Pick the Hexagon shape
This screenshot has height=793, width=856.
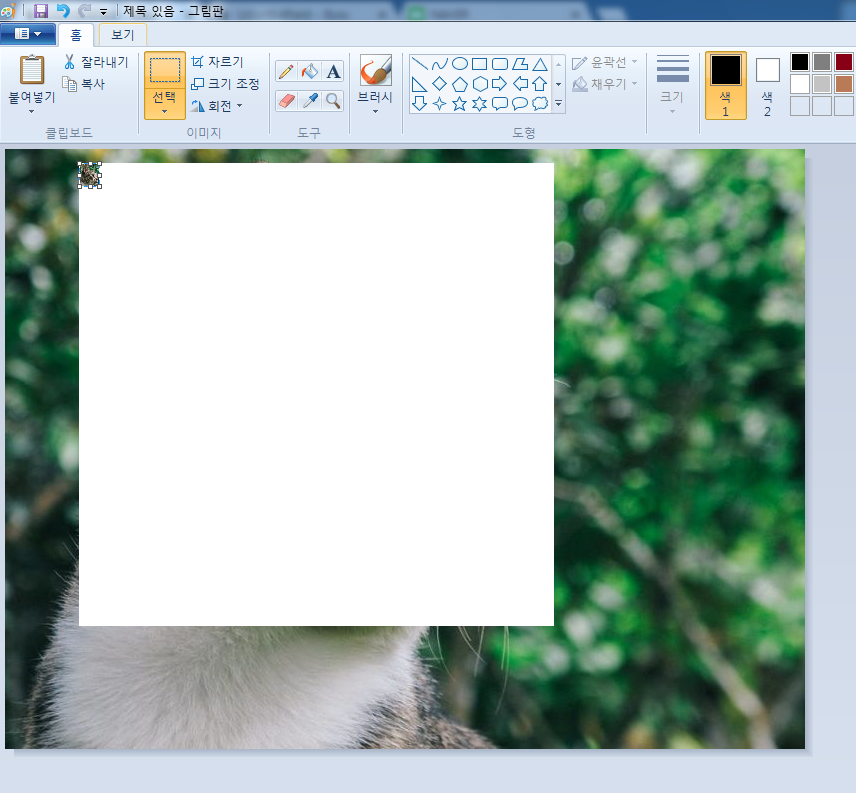[479, 84]
